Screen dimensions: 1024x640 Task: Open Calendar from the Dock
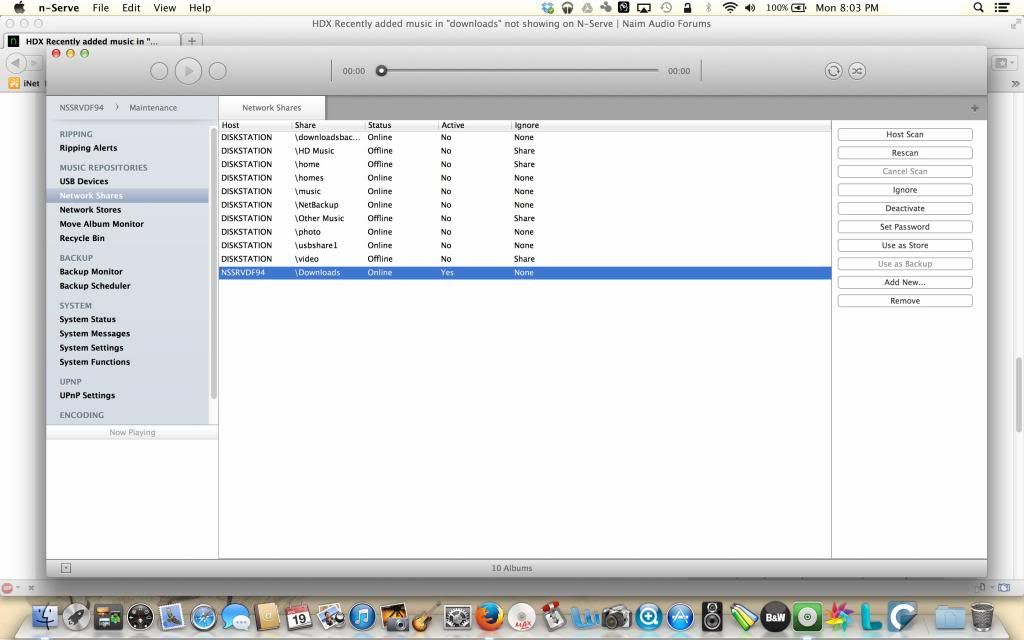tap(298, 616)
